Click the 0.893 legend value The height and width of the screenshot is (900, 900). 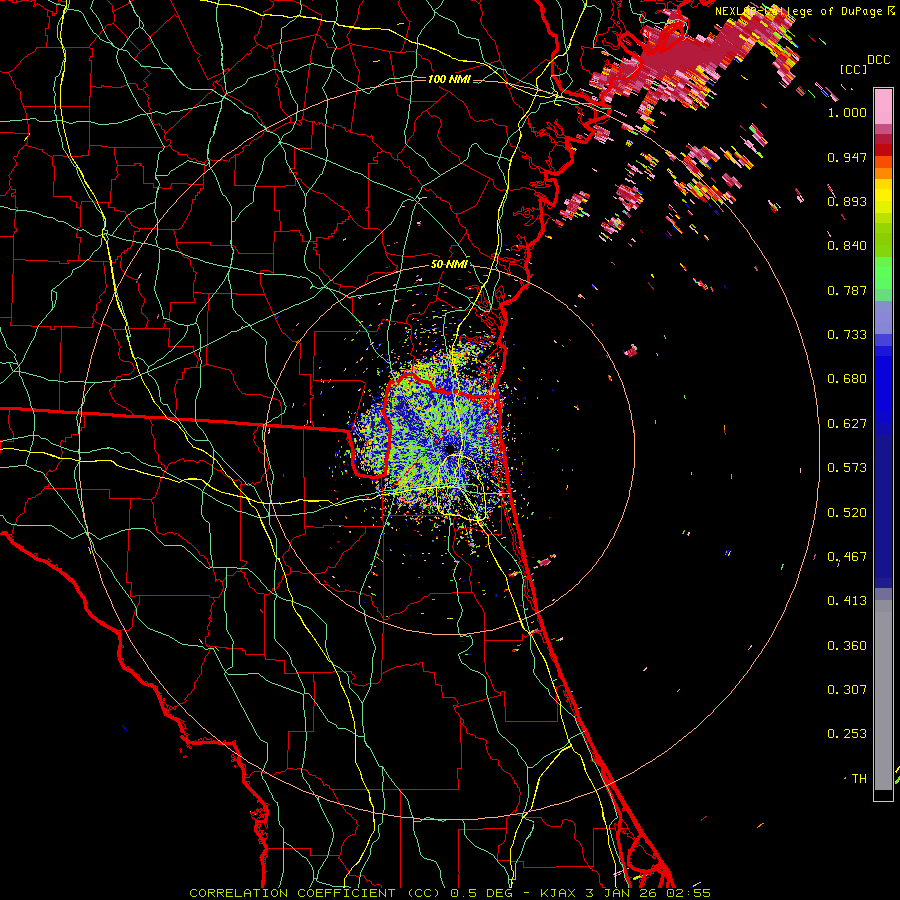pyautogui.click(x=847, y=201)
